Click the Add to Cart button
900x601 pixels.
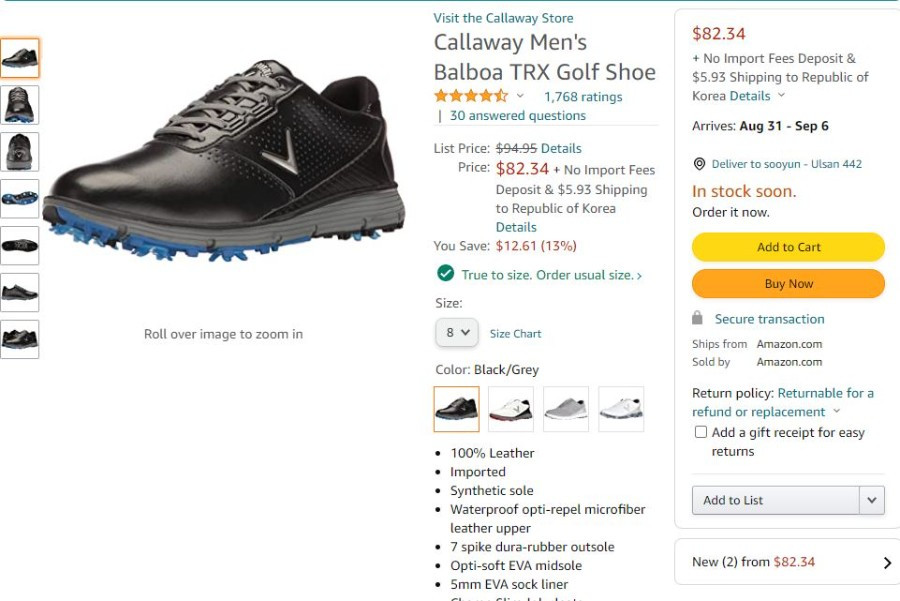(788, 247)
